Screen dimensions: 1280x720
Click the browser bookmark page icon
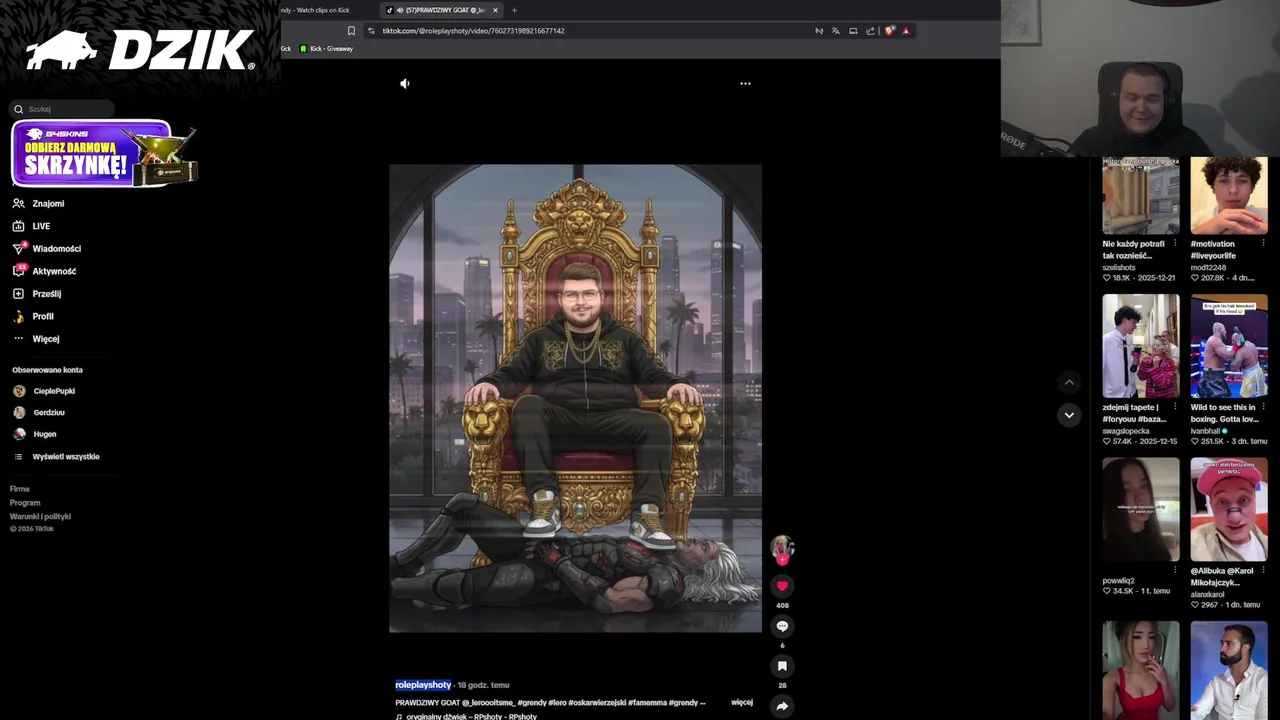click(x=351, y=31)
